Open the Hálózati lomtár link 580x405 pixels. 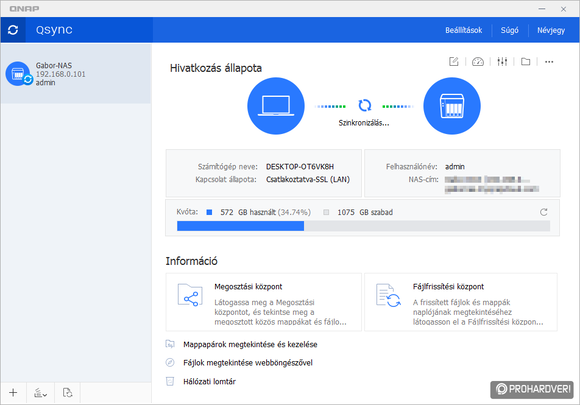(209, 382)
